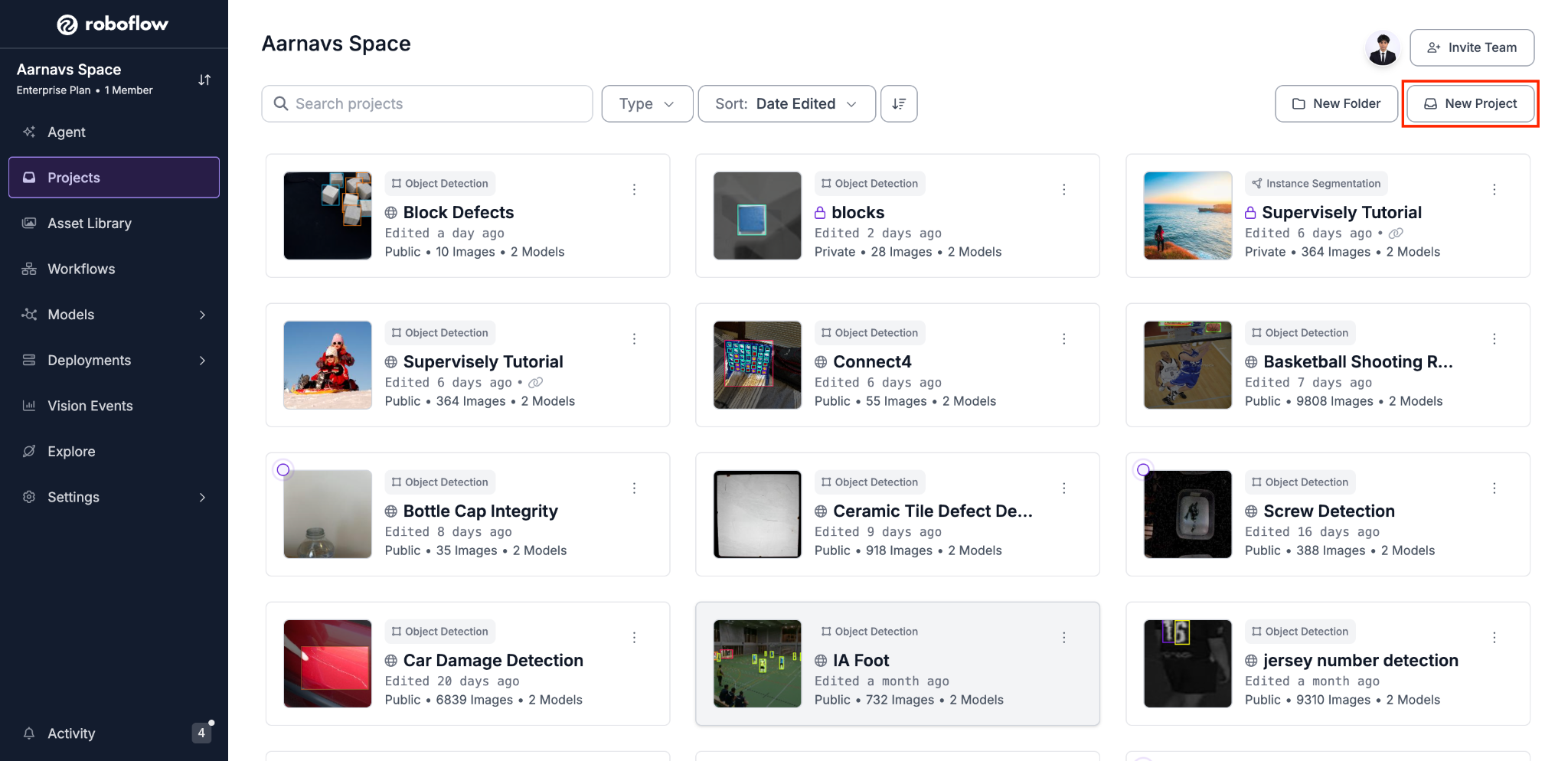The height and width of the screenshot is (761, 1568).
Task: Open the three-dot menu for Block Defects
Action: point(634,189)
